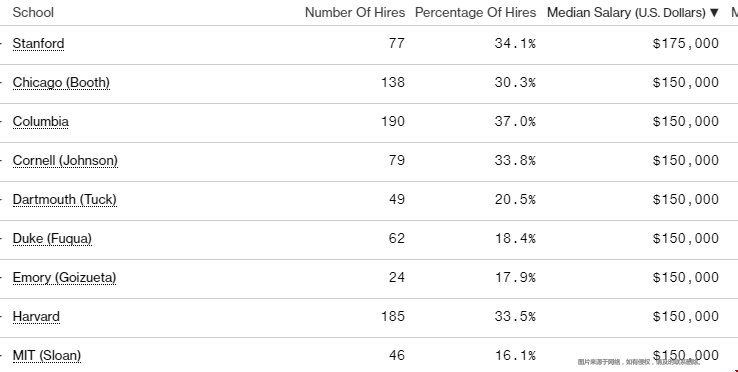Open the Chicago (Booth) link
Viewport: 738px width, 372px height.
click(x=61, y=82)
